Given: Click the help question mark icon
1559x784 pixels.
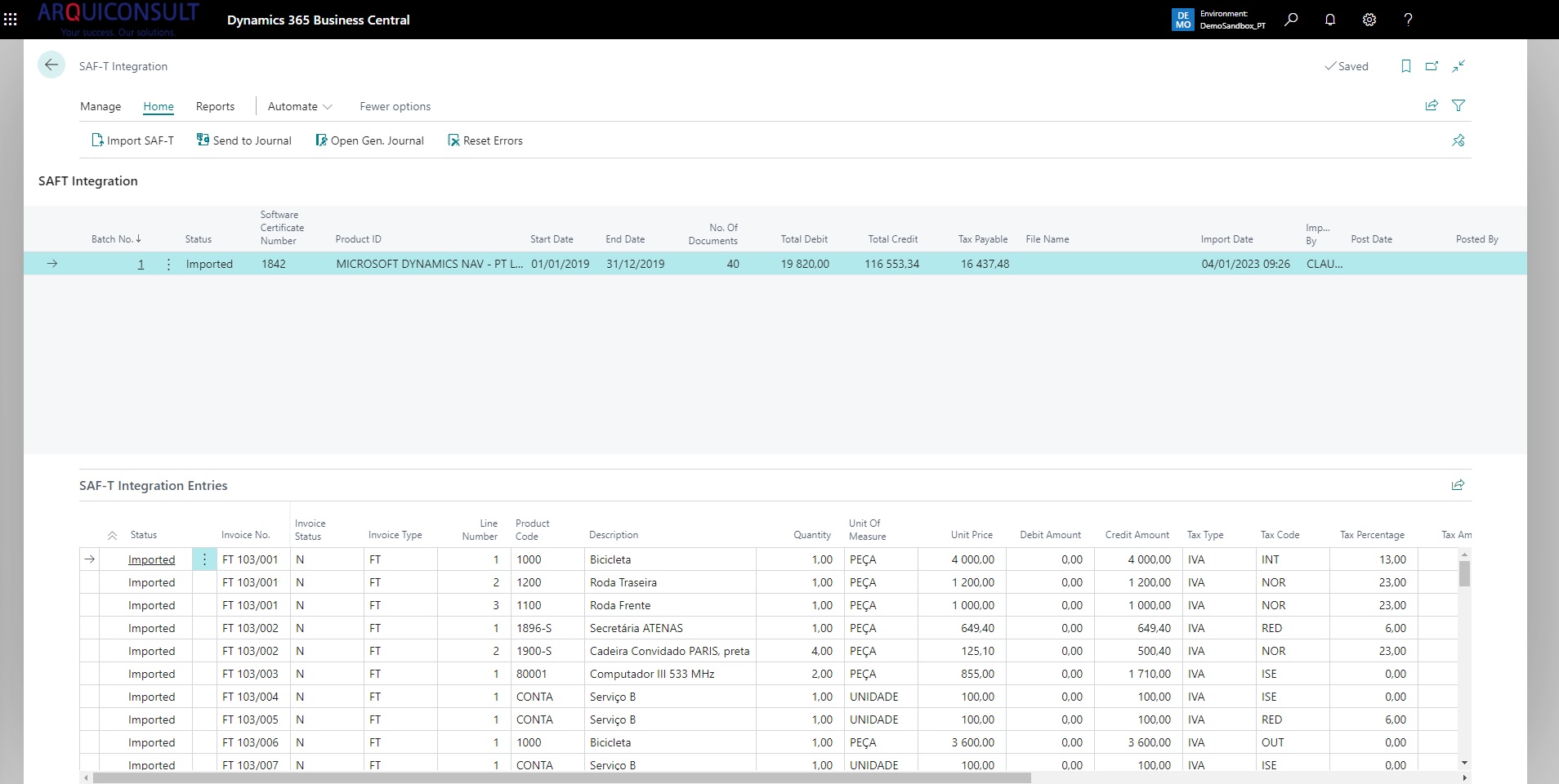Looking at the screenshot, I should 1408,20.
